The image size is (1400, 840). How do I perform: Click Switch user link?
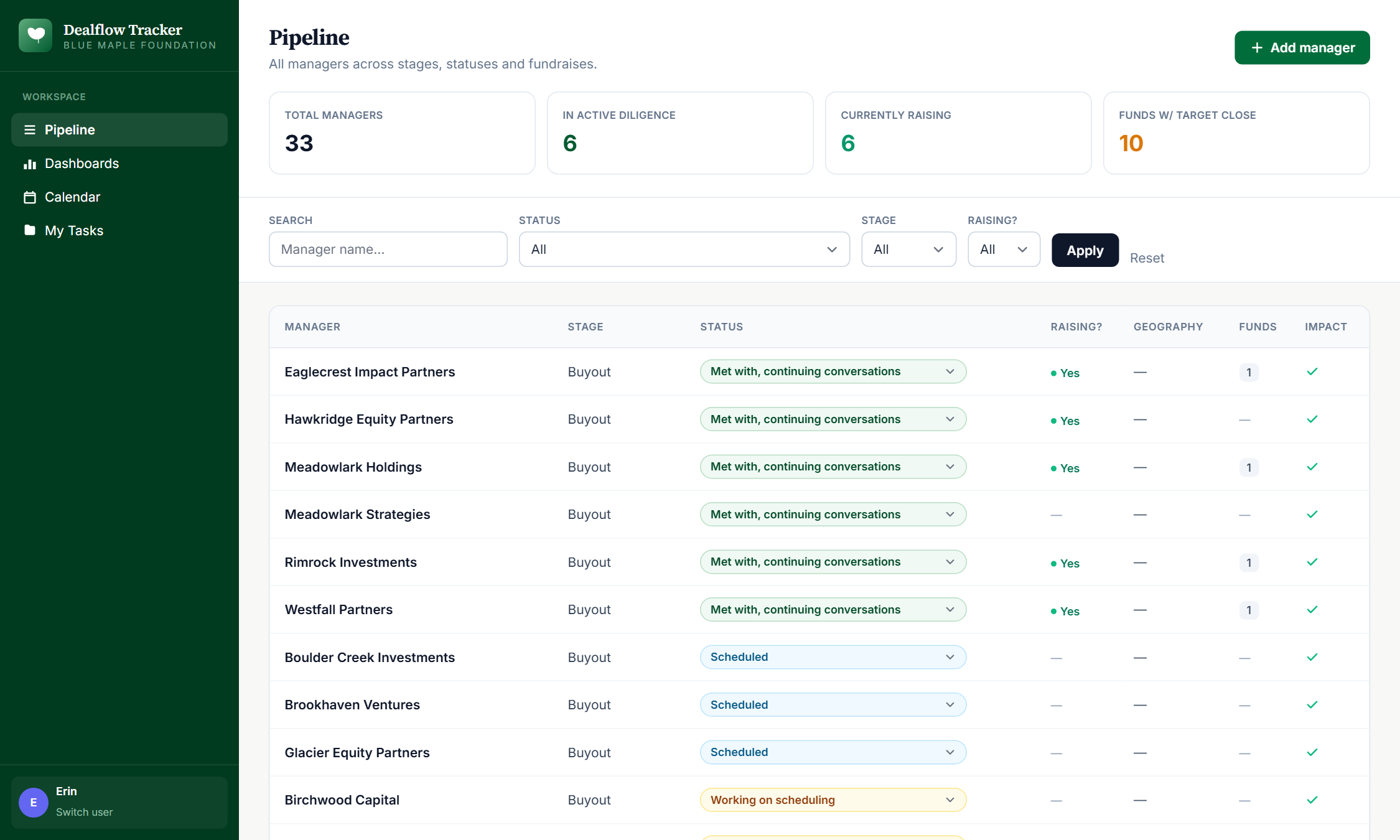[x=84, y=812]
